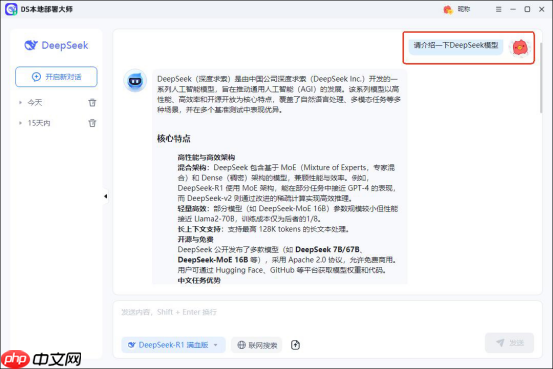553x369 pixels.
Task: Open the user avatar next to 昵称
Action: click(448, 10)
